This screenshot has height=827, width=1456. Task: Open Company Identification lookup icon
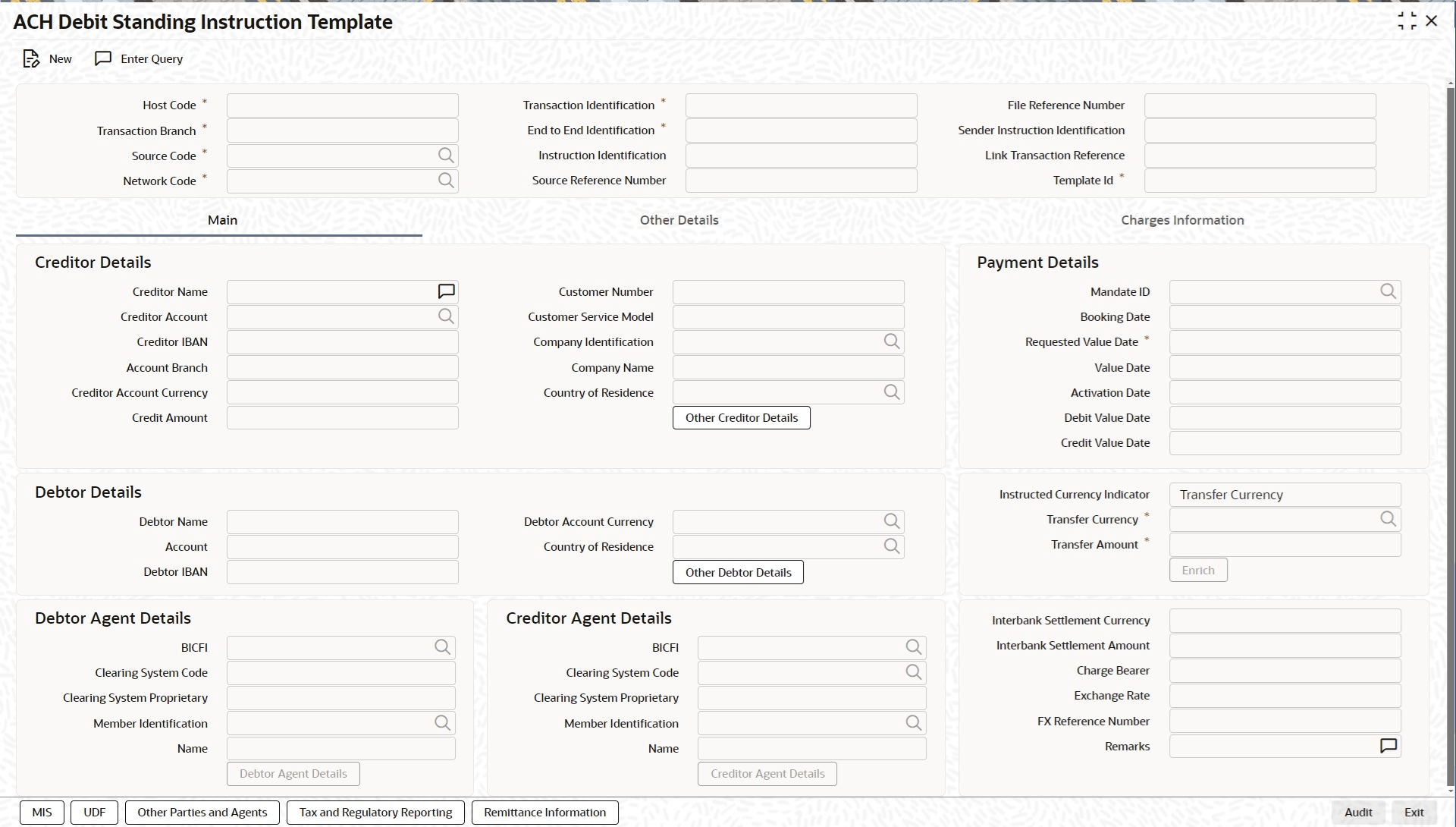point(892,342)
